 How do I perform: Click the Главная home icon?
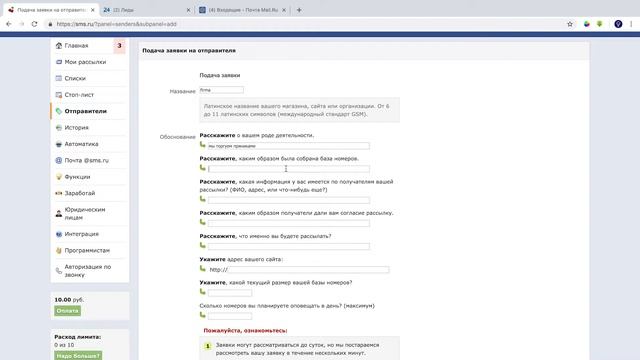click(x=59, y=46)
